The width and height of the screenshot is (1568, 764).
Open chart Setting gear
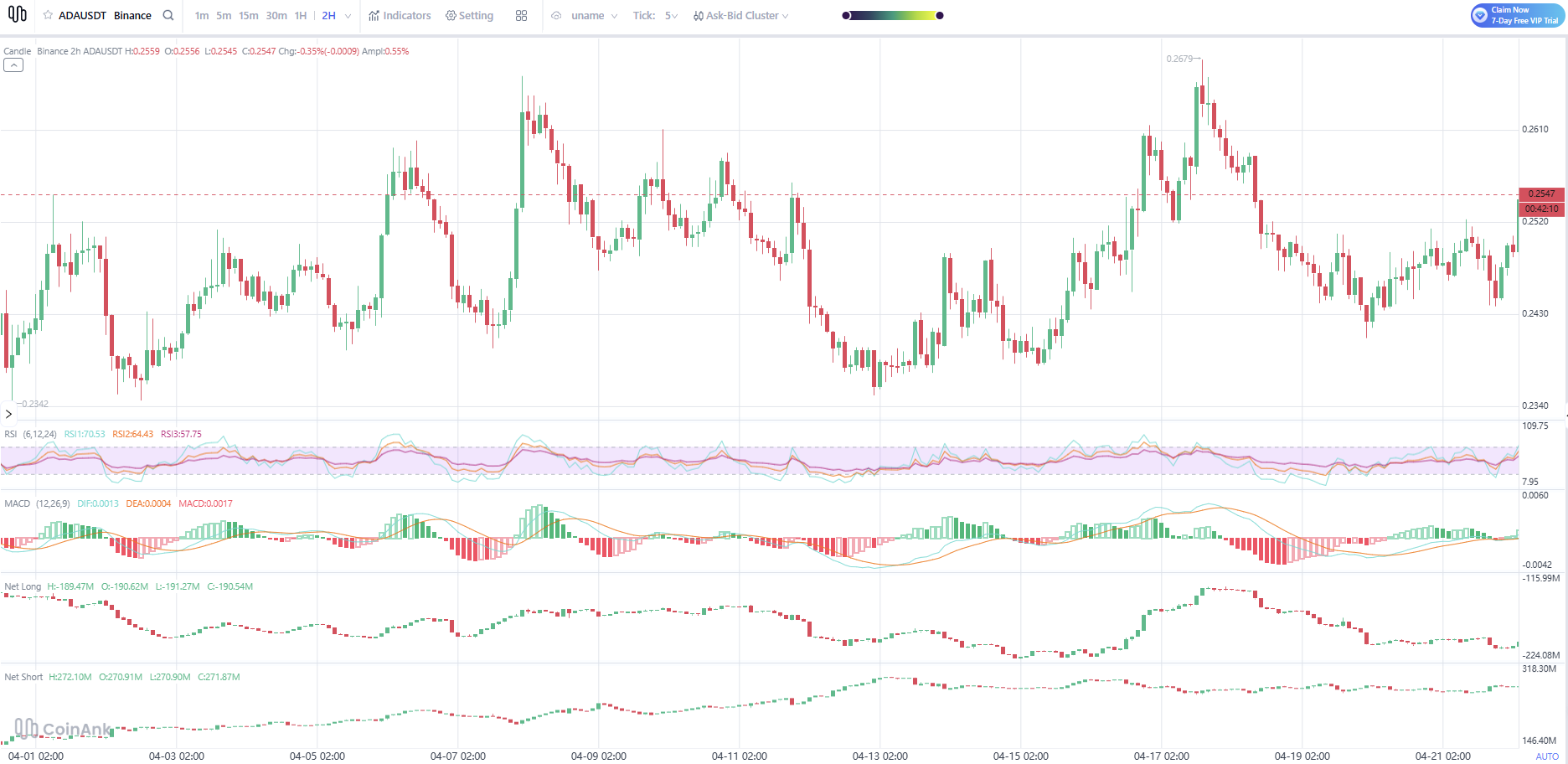click(x=469, y=15)
